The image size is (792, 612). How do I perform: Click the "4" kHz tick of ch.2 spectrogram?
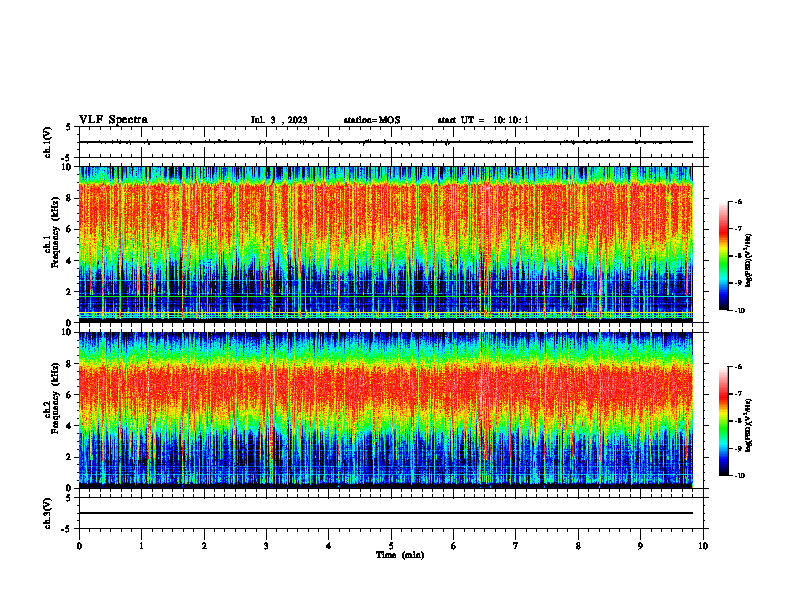(x=70, y=426)
